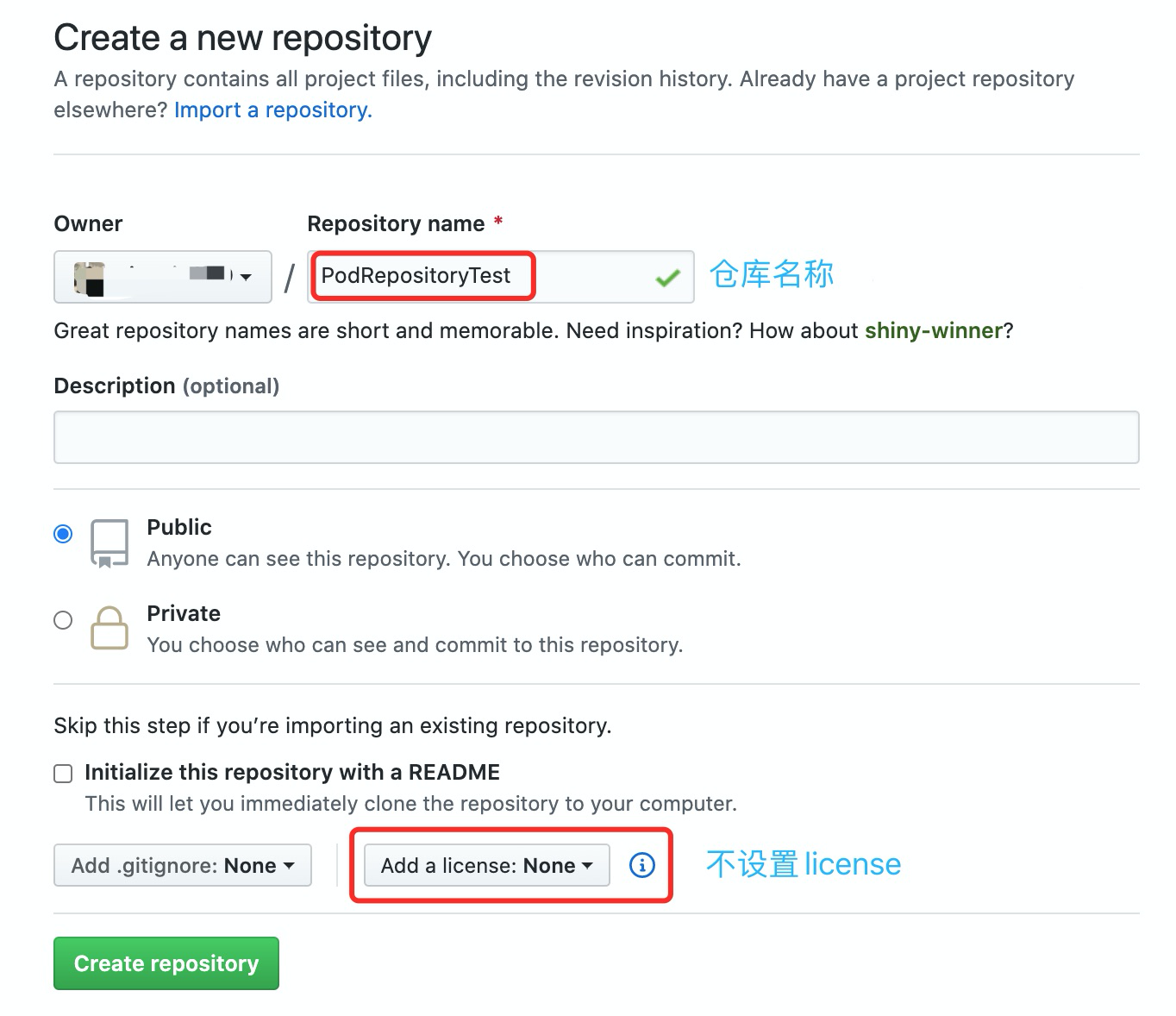Expand the Add a license dropdown
Screen dimensions: 1176x1016
(486, 865)
